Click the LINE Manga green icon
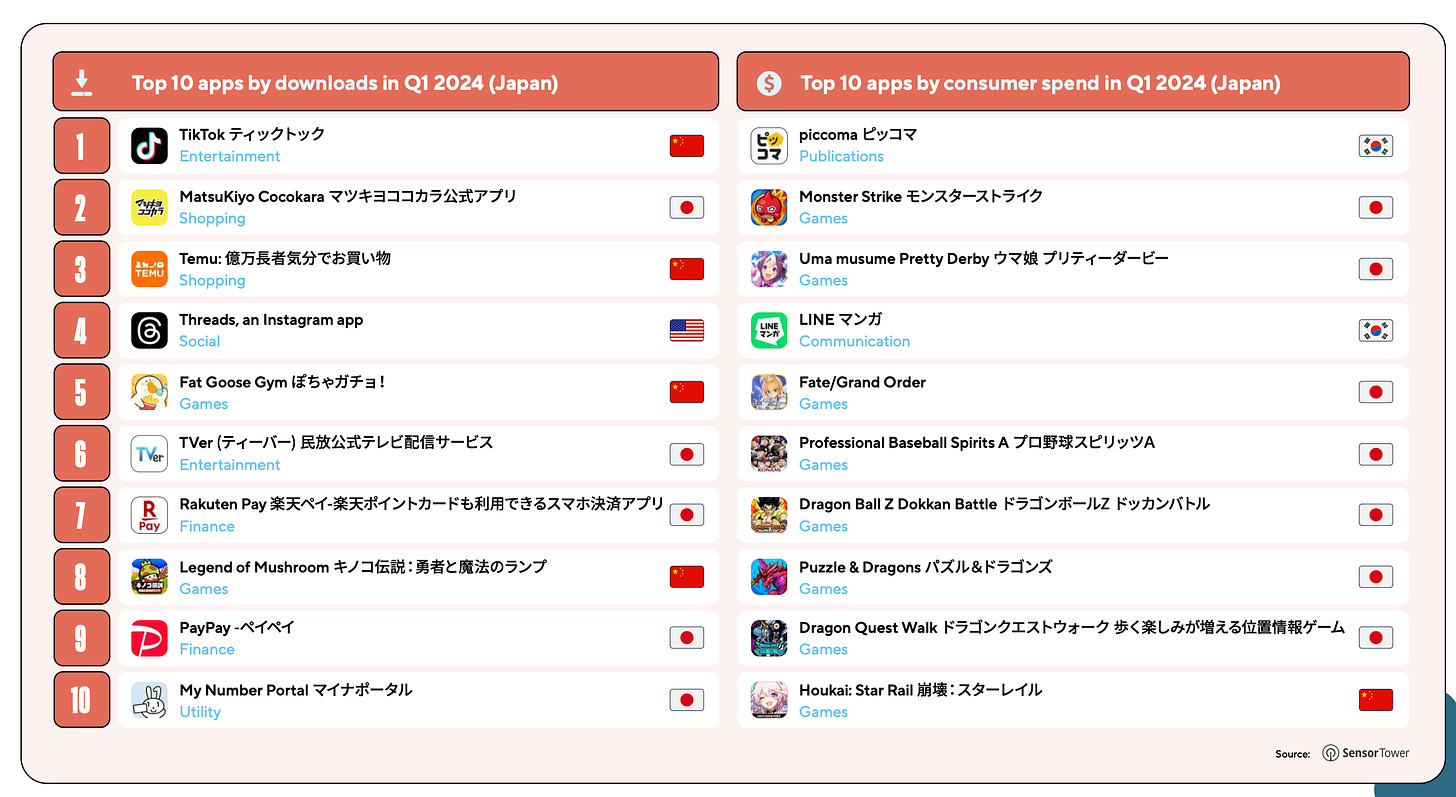Image resolution: width=1456 pixels, height=797 pixels. point(769,331)
